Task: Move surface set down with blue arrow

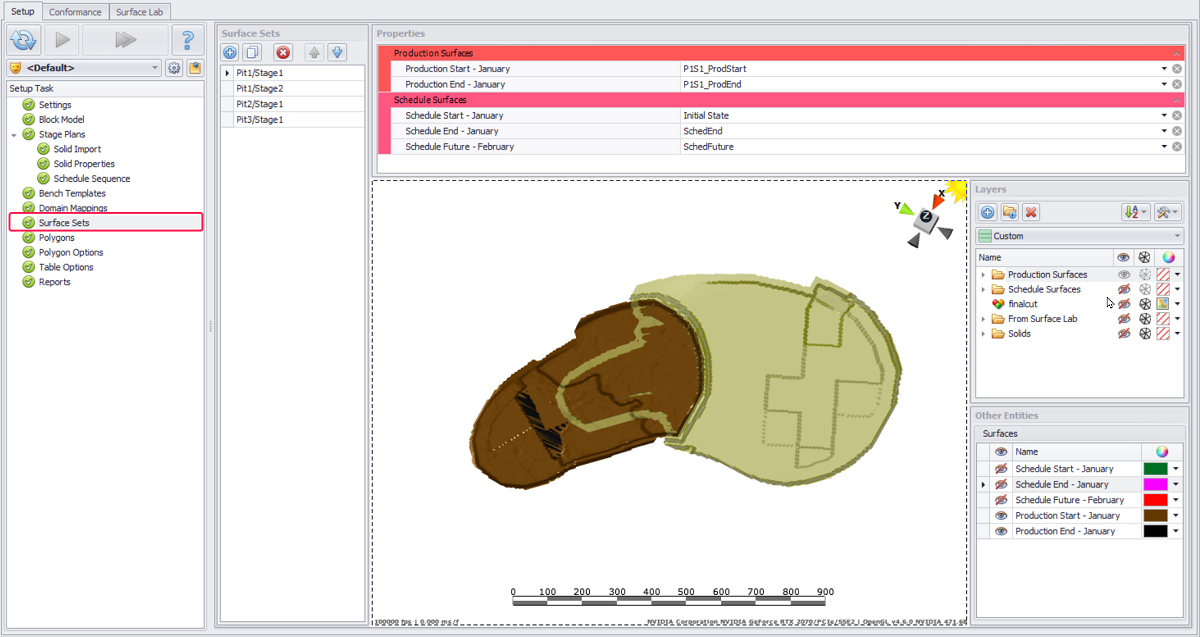Action: coord(338,52)
